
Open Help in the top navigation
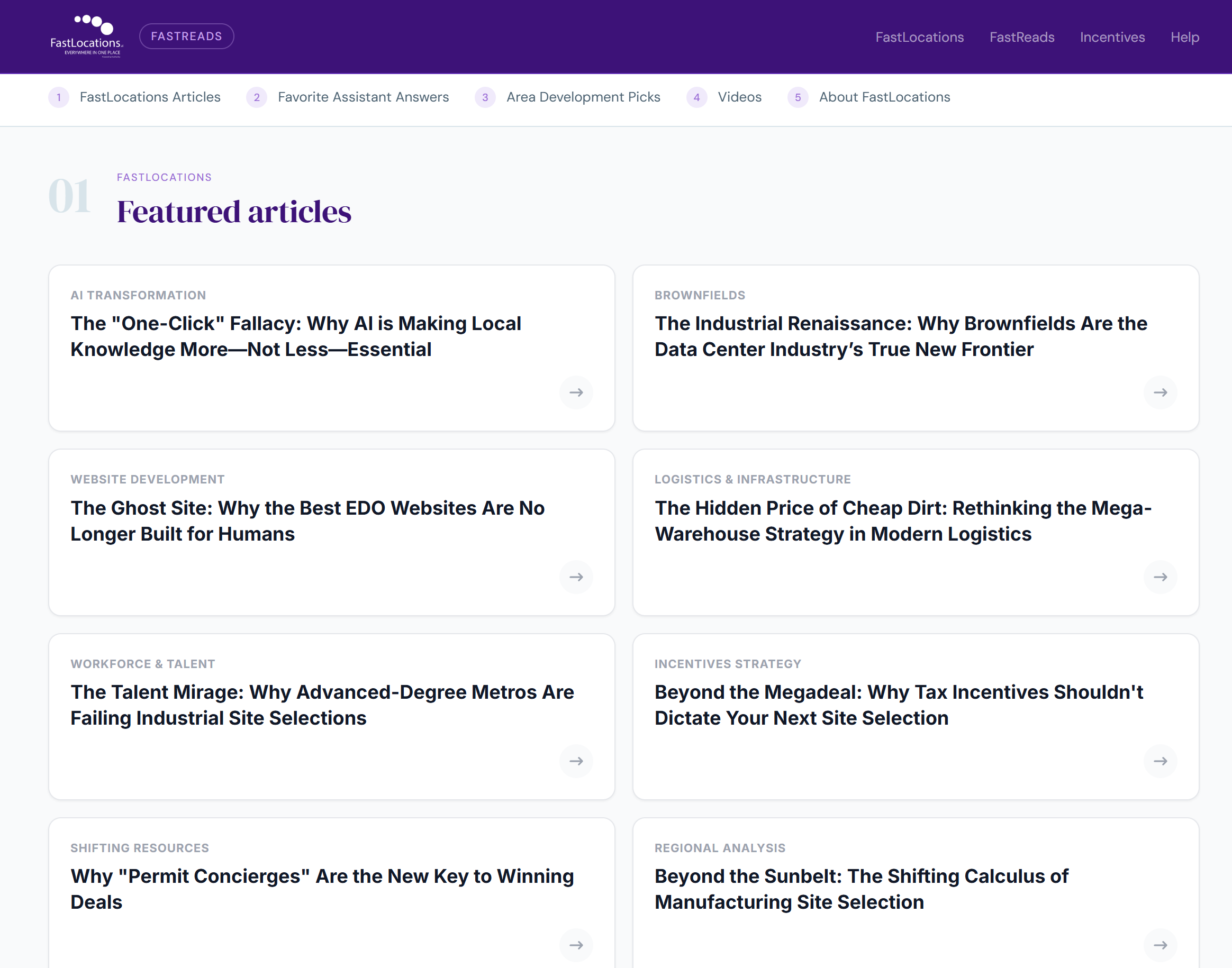(1184, 38)
